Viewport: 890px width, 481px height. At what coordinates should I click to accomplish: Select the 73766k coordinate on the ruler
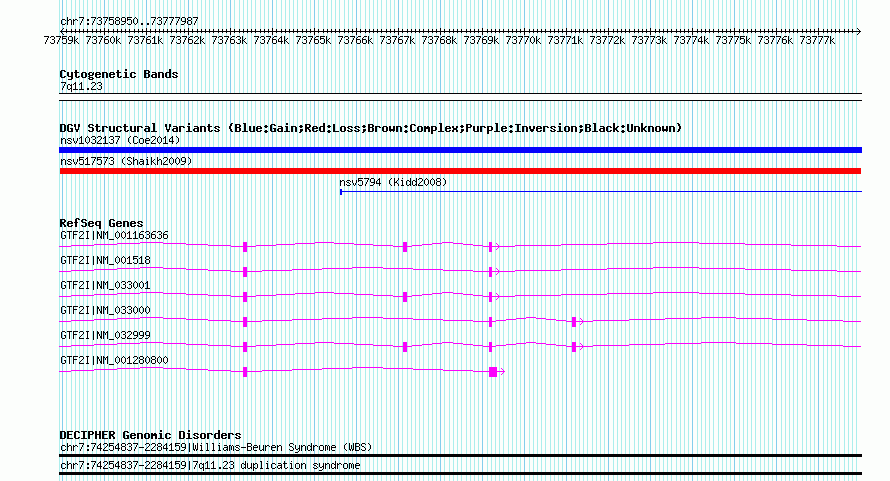(355, 40)
